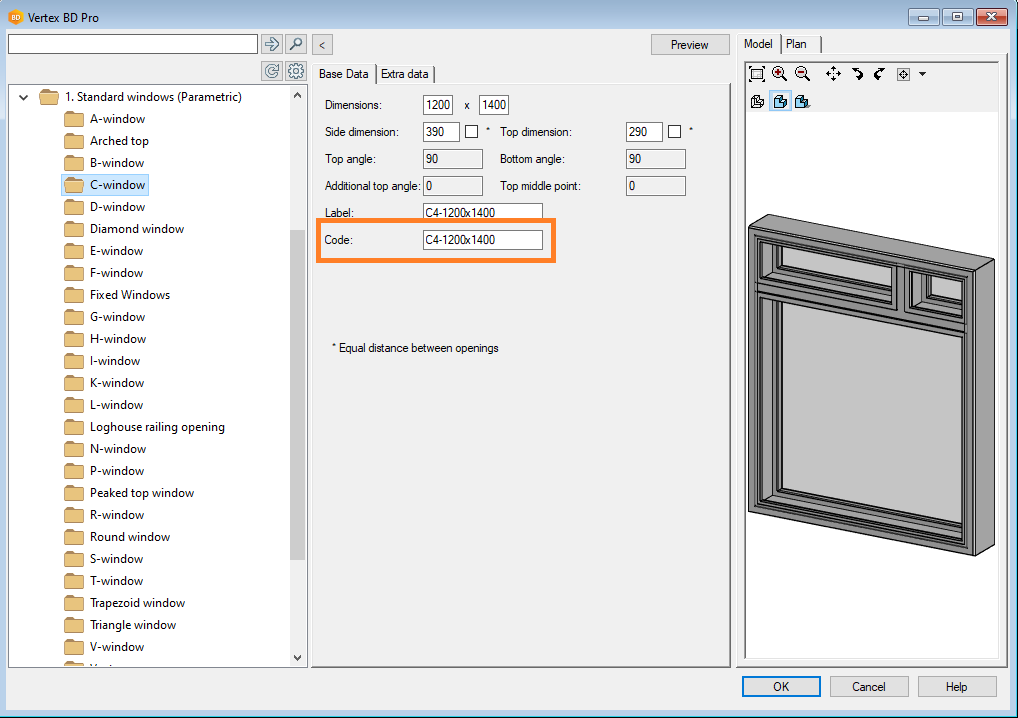
Task: Enable equal distance checkbox for Top dimension
Action: point(674,132)
